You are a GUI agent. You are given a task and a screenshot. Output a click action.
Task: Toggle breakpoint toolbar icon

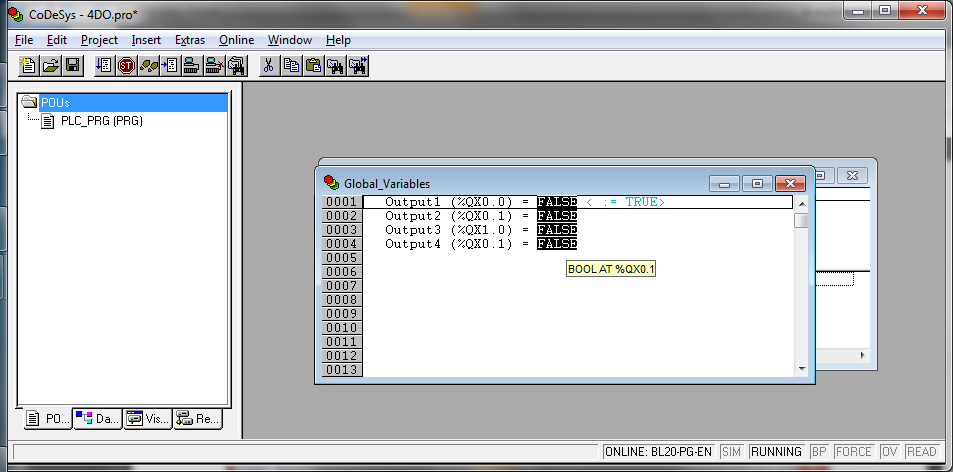[x=170, y=66]
